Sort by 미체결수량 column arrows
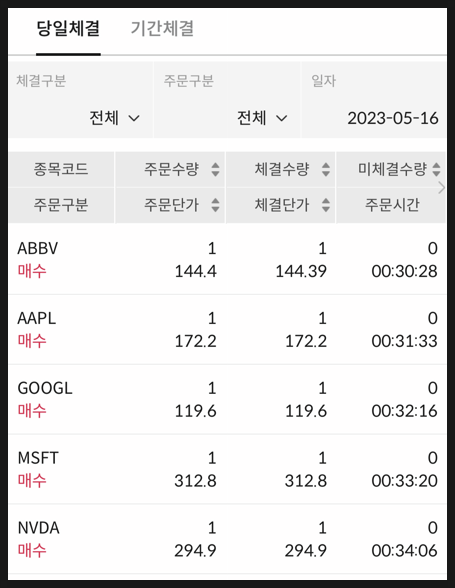This screenshot has width=455, height=588. click(436, 169)
